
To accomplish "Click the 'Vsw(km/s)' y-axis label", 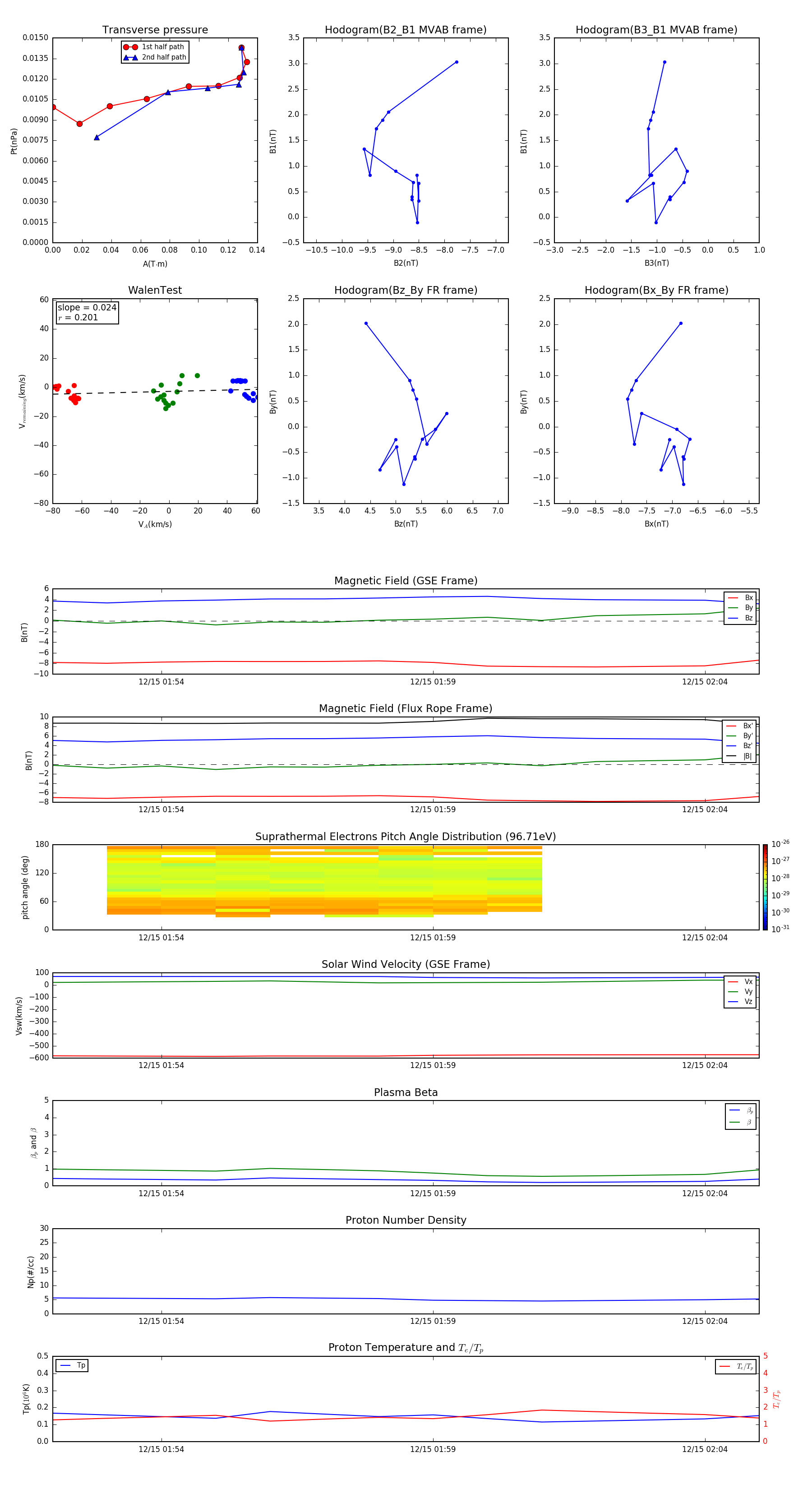I will coord(19,1016).
